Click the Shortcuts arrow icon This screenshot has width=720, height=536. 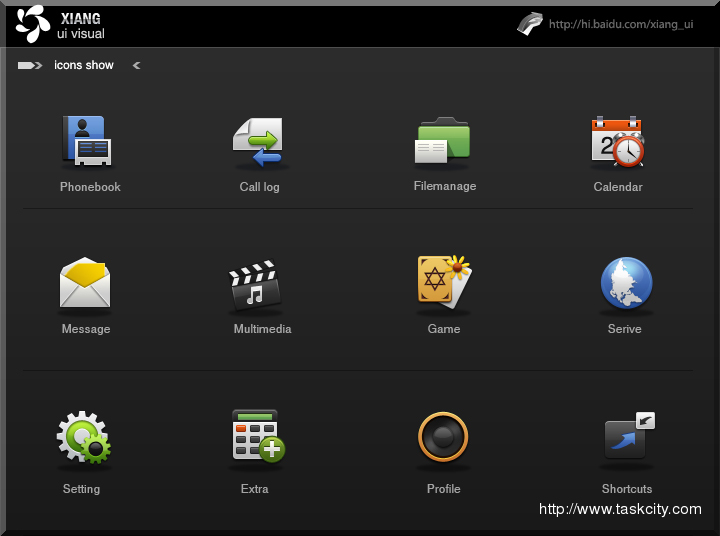coord(628,437)
